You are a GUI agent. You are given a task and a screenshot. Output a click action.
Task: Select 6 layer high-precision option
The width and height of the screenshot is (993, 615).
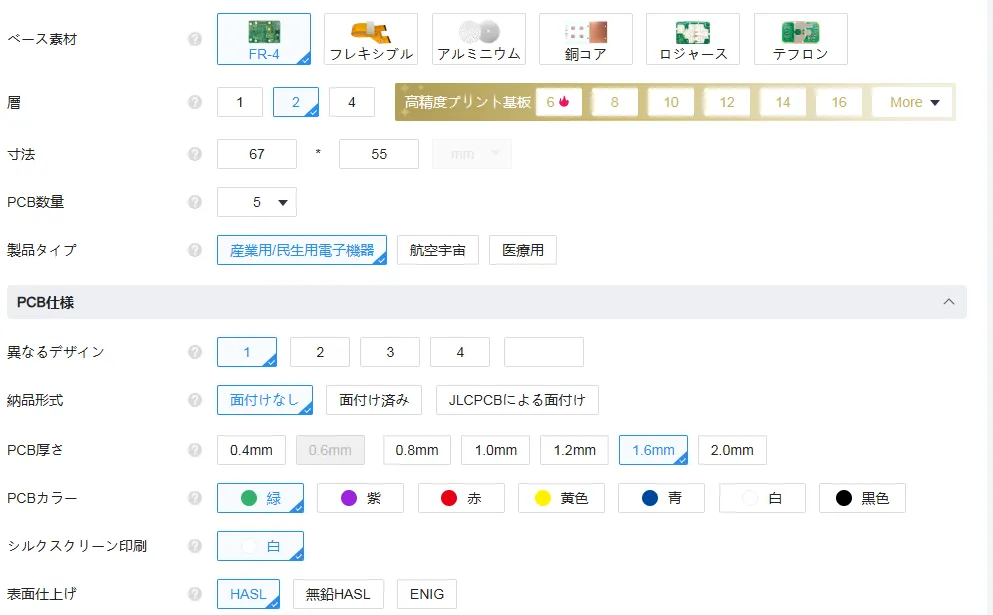tap(558, 102)
